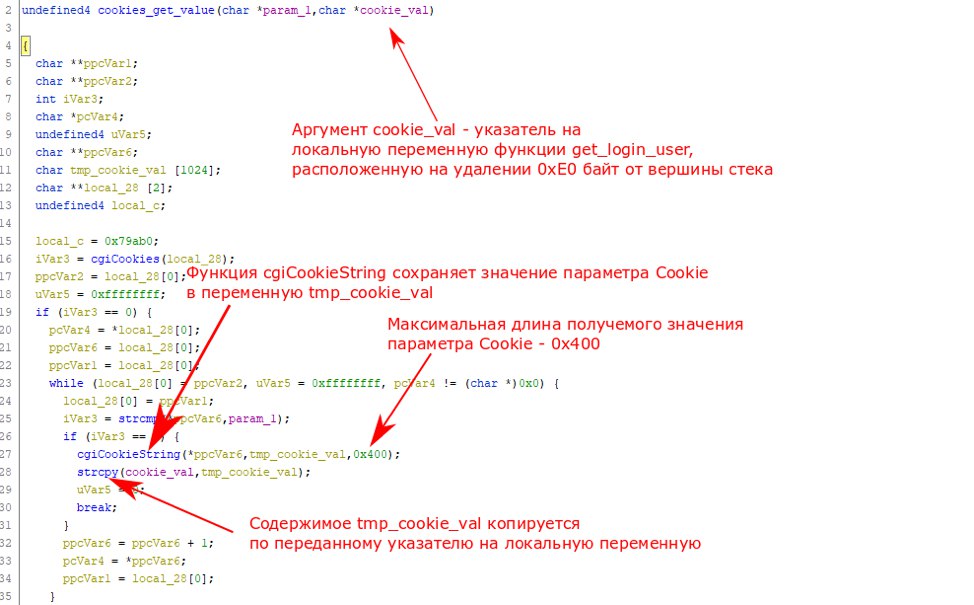Click the while keyword
The height and width of the screenshot is (605, 974).
(x=66, y=383)
